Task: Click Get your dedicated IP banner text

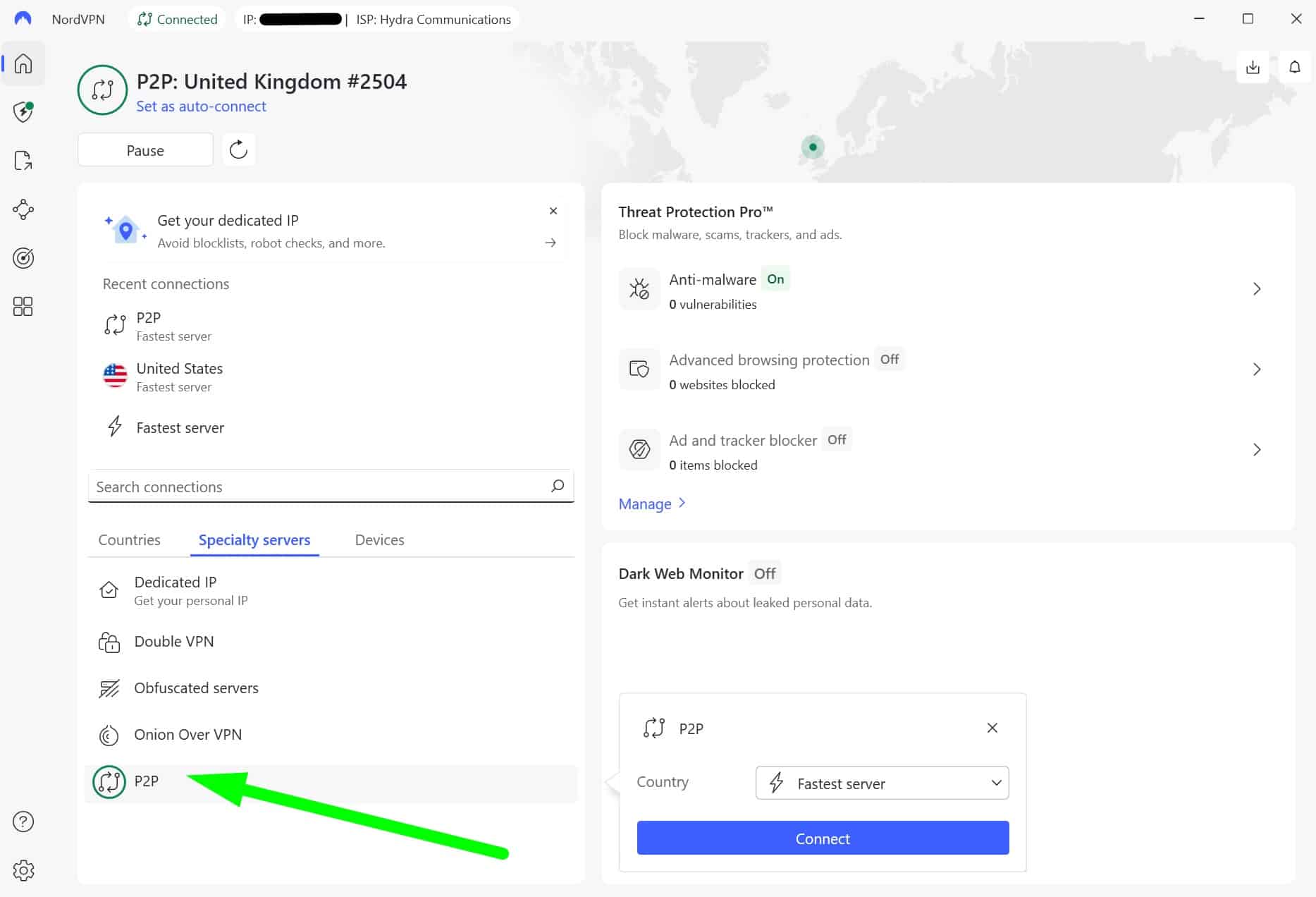Action: pyautogui.click(x=228, y=220)
